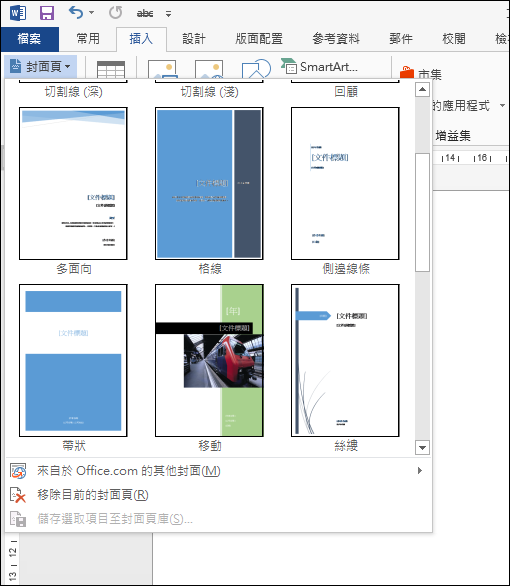This screenshot has height=586, width=510.
Task: Save the document with the floppy icon
Action: coord(47,13)
